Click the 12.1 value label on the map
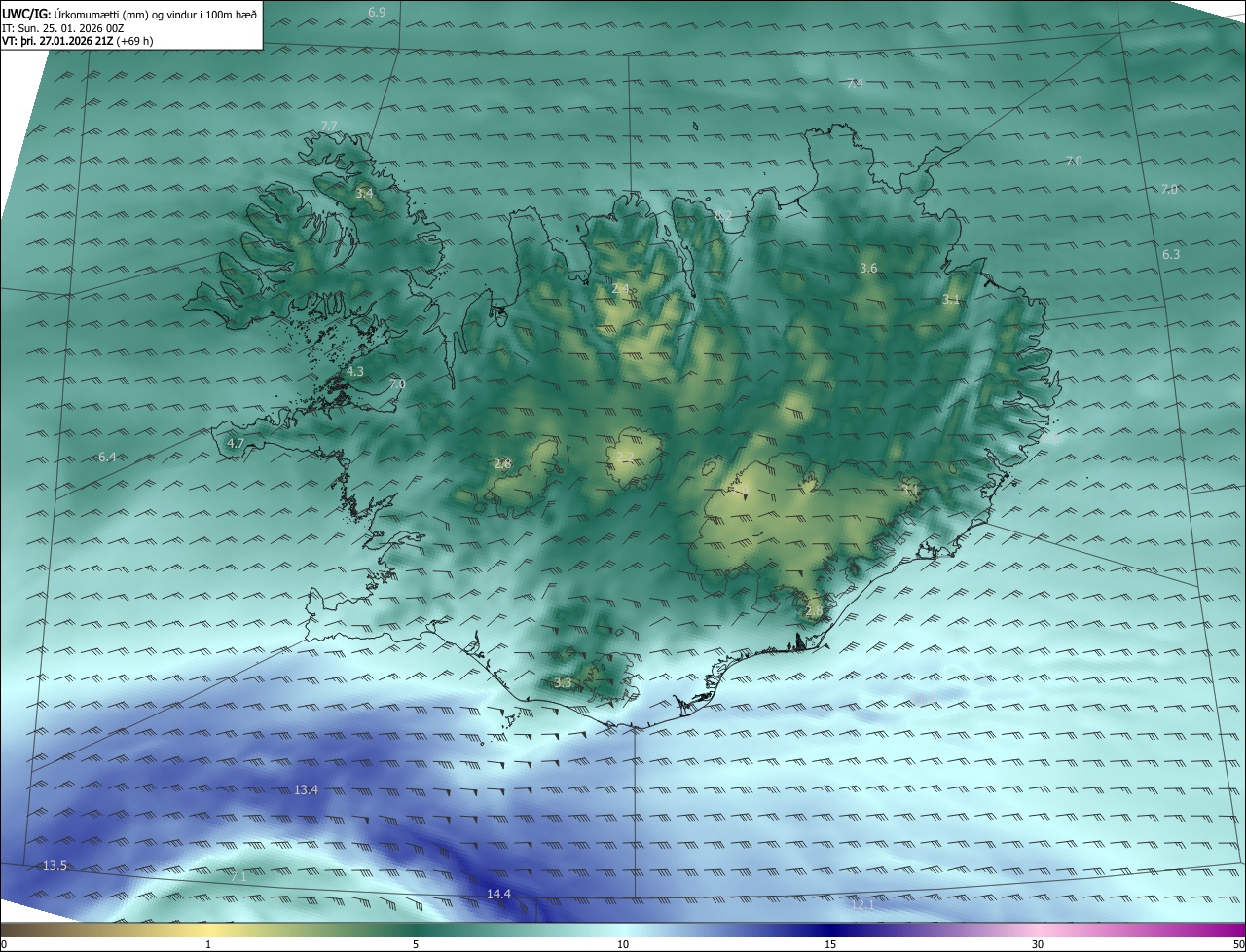This screenshot has height=952, width=1246. [862, 906]
